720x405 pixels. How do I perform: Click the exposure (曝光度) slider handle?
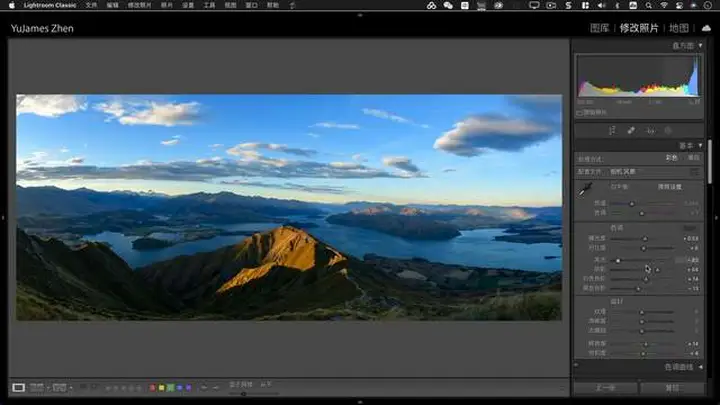[x=645, y=239]
